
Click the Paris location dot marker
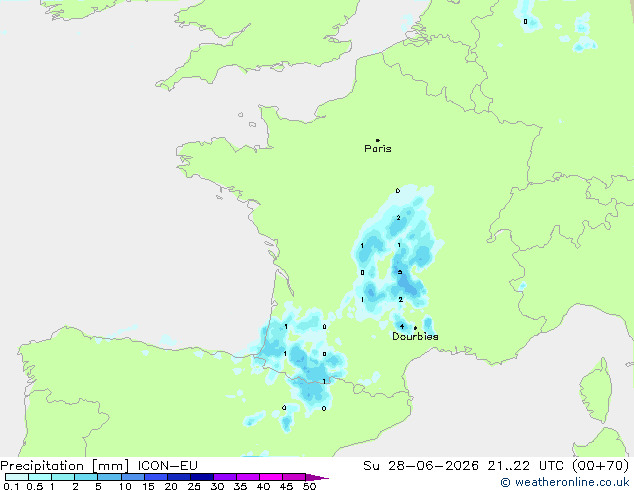378,140
